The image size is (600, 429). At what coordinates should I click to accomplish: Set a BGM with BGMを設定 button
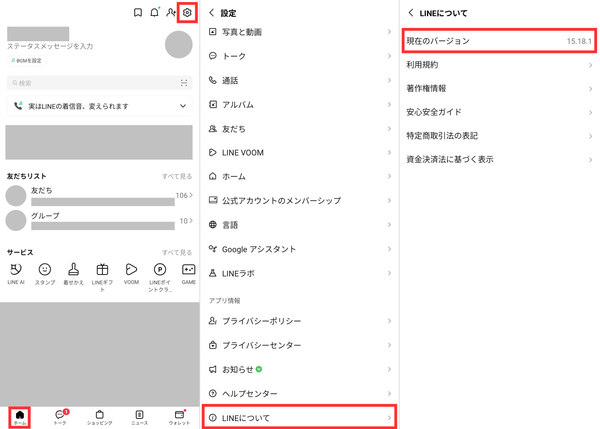27,60
